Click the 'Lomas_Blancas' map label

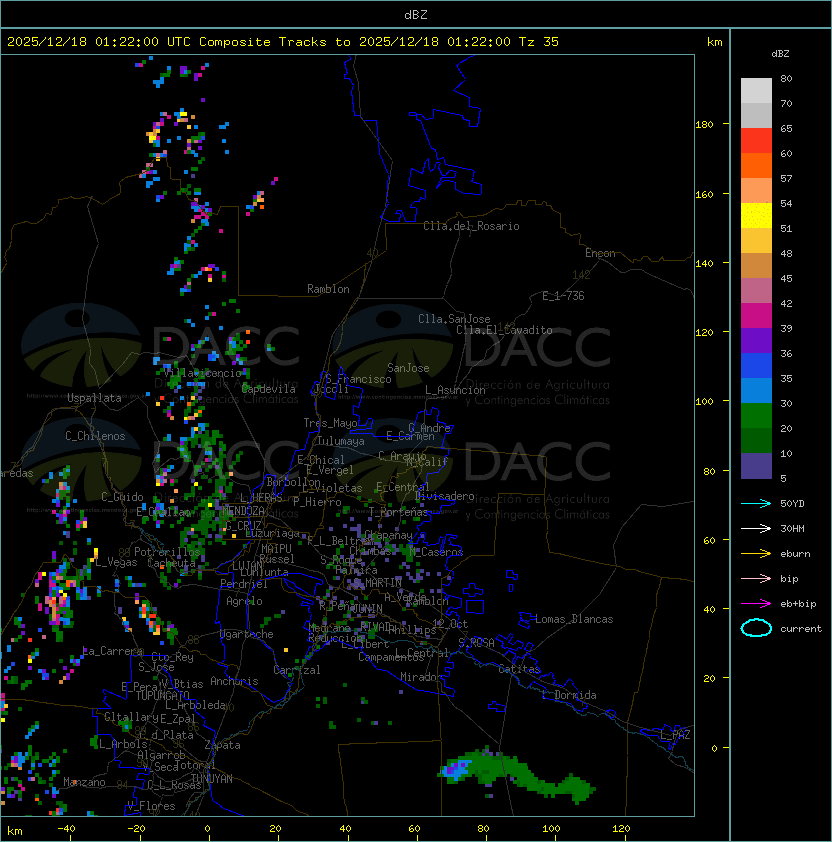tap(574, 619)
